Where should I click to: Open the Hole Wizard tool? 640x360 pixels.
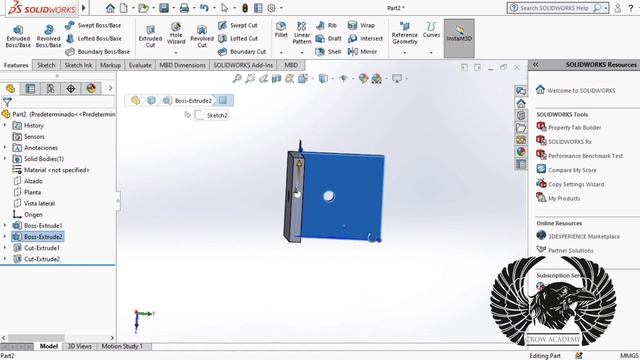click(x=176, y=33)
